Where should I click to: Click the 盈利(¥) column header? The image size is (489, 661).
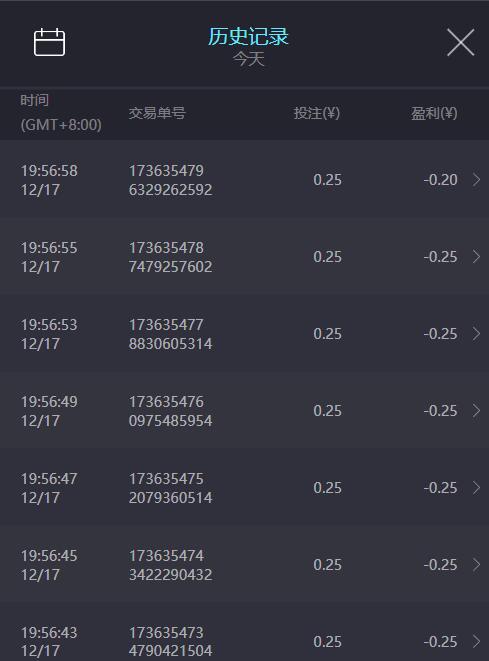[x=434, y=113]
